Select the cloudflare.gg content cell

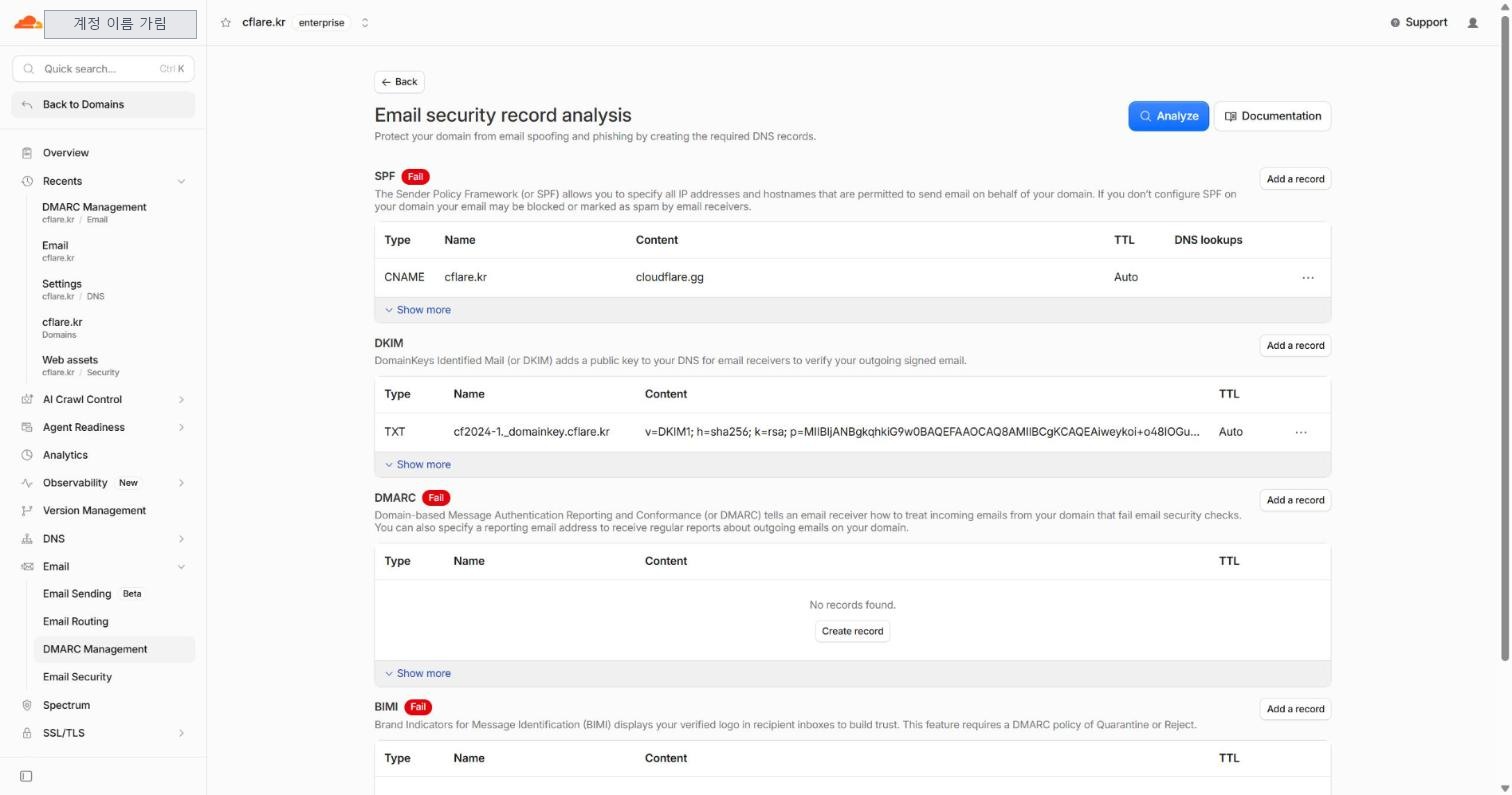669,277
